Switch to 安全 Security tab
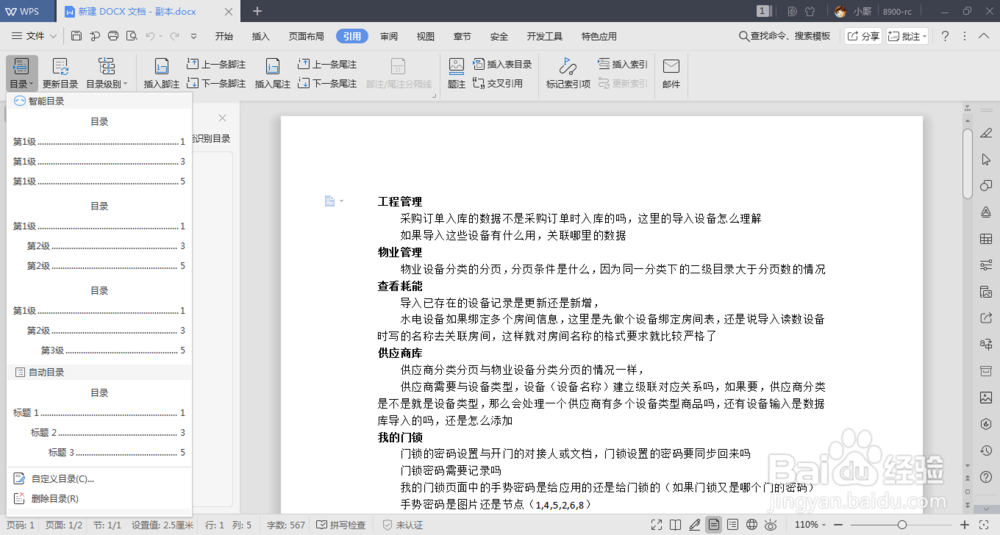 499,36
